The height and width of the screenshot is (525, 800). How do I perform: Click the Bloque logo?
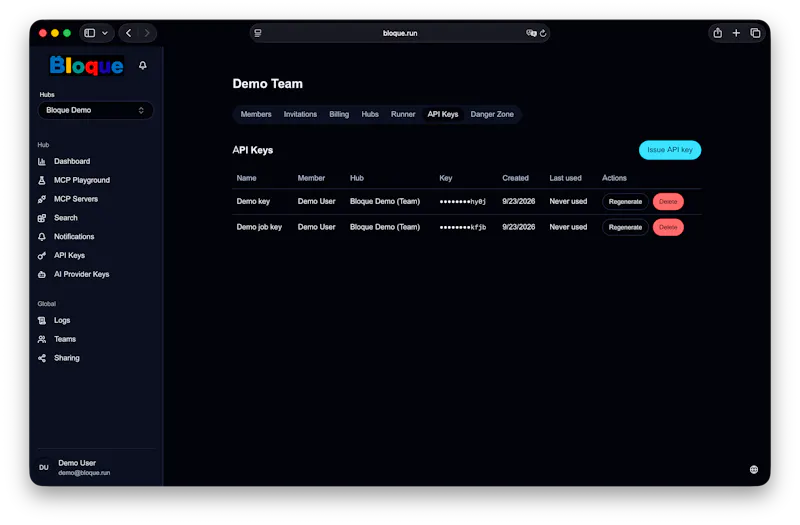click(x=86, y=65)
